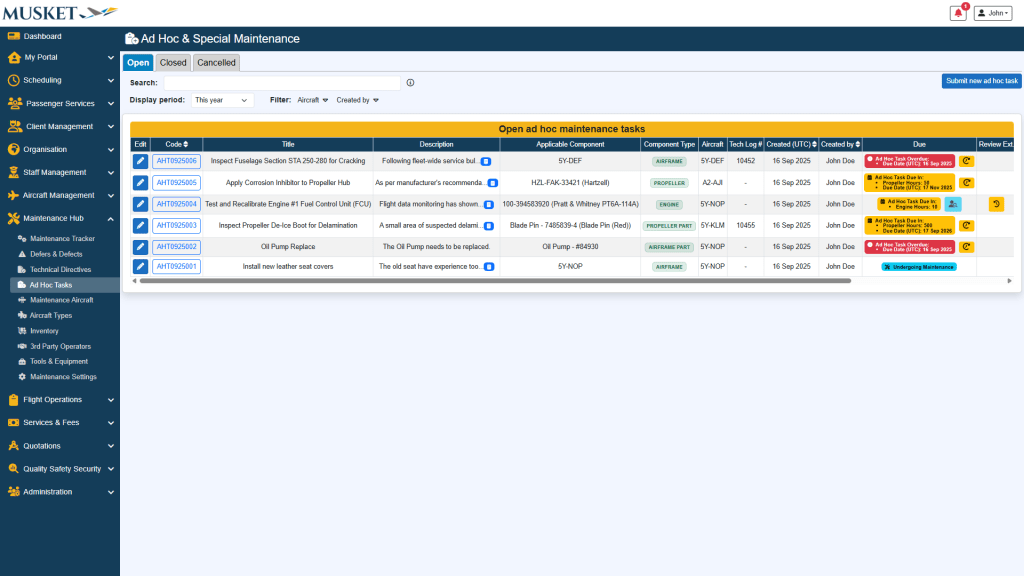
Task: Click assign-person icon on AHT0925004 row
Action: click(952, 204)
